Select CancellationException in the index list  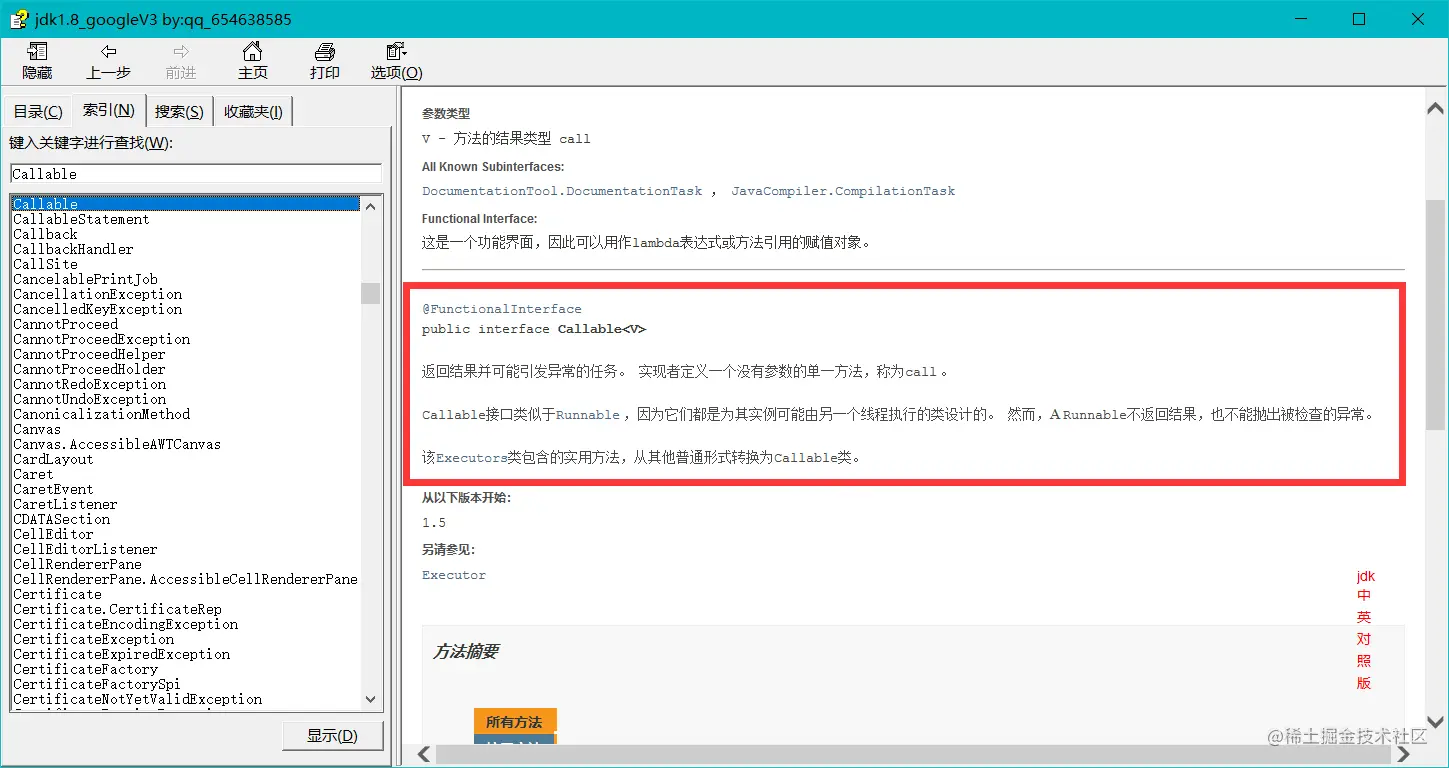pyautogui.click(x=97, y=294)
